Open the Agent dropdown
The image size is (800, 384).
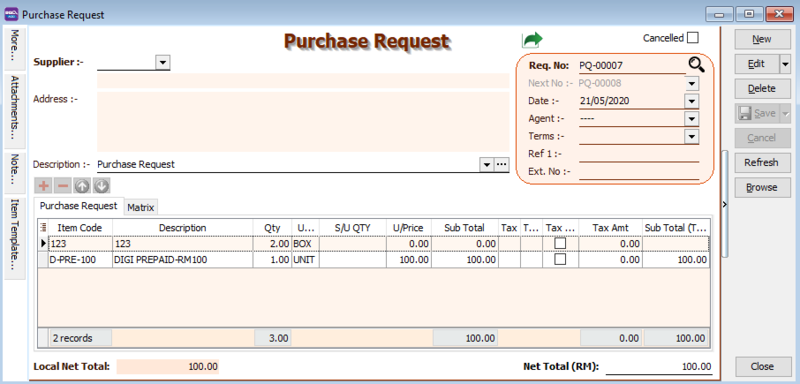(692, 118)
